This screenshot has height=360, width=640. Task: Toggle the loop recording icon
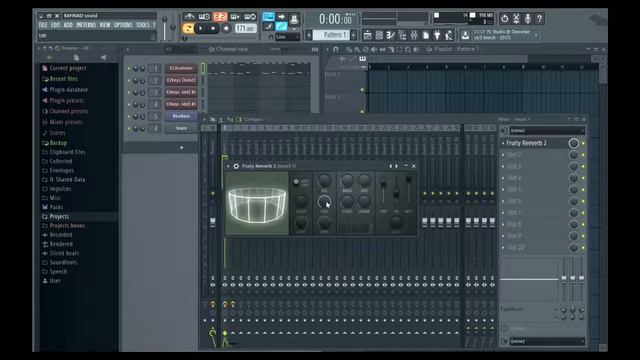click(249, 17)
